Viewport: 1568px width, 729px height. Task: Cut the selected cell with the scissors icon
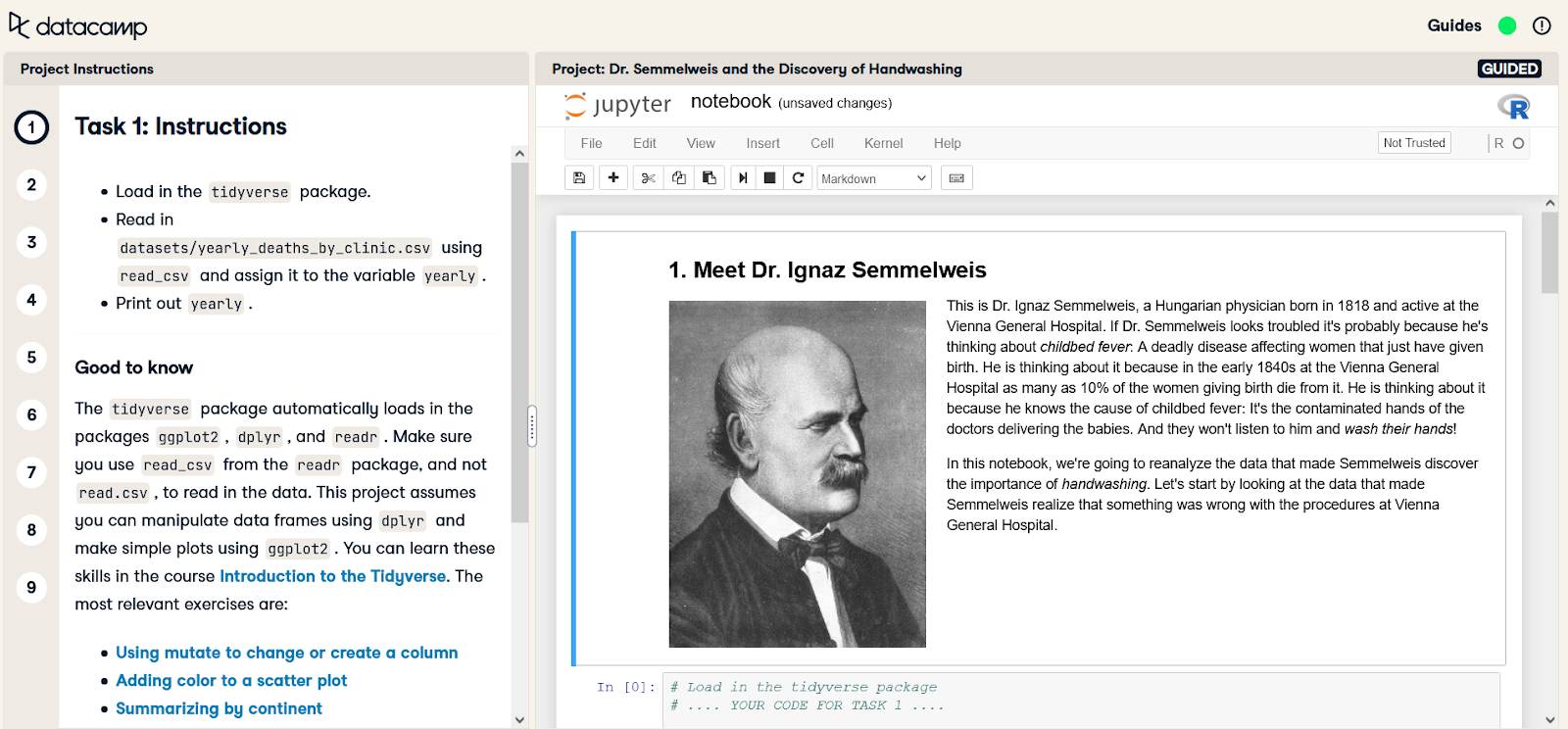(x=648, y=178)
